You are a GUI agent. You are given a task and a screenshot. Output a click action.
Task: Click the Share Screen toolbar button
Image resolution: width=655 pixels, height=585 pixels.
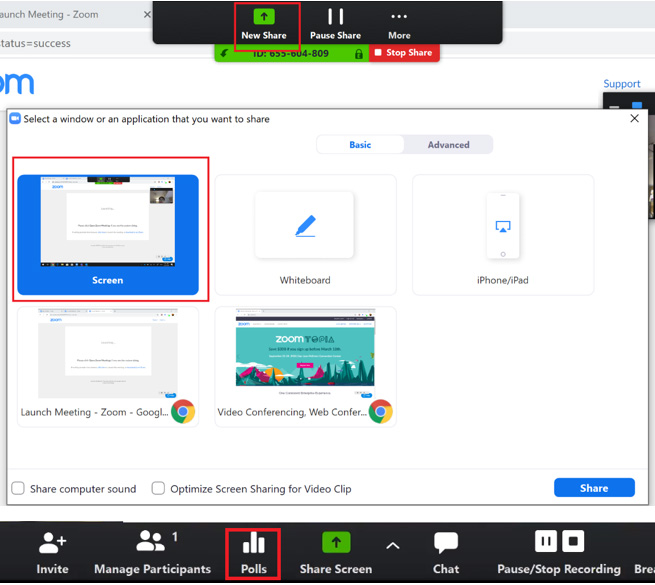pos(336,553)
